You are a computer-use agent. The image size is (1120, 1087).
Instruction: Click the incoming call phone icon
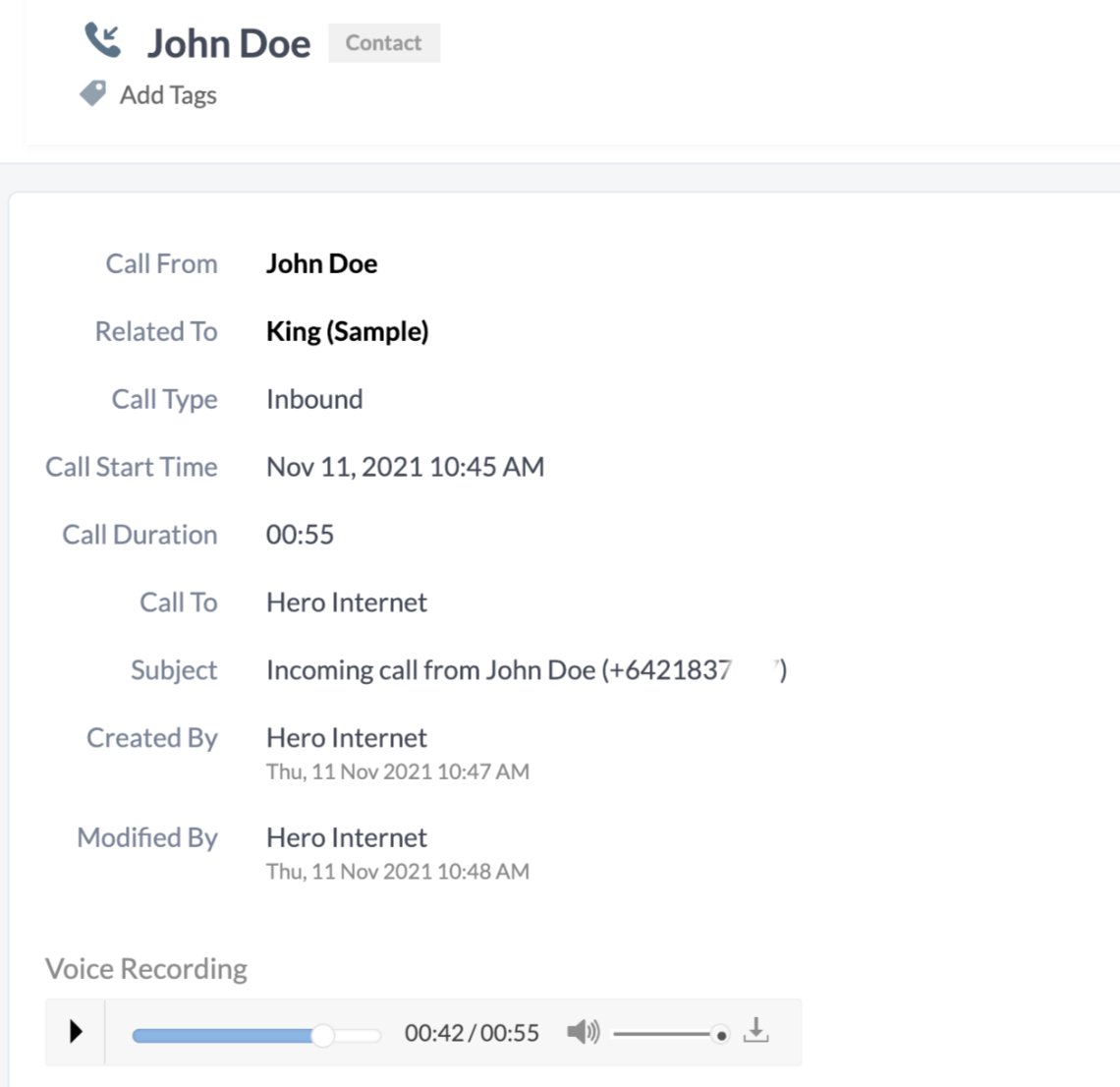(102, 41)
